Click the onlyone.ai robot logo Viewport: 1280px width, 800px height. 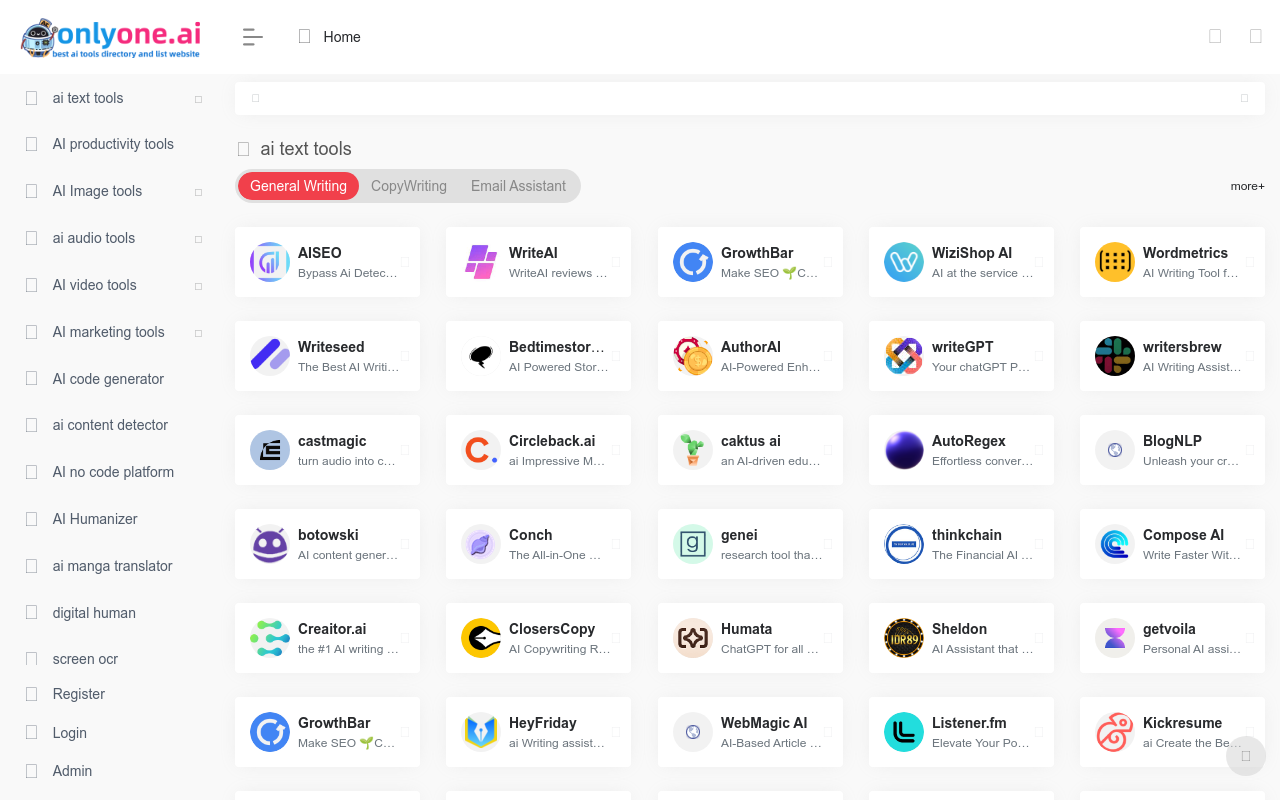point(111,37)
